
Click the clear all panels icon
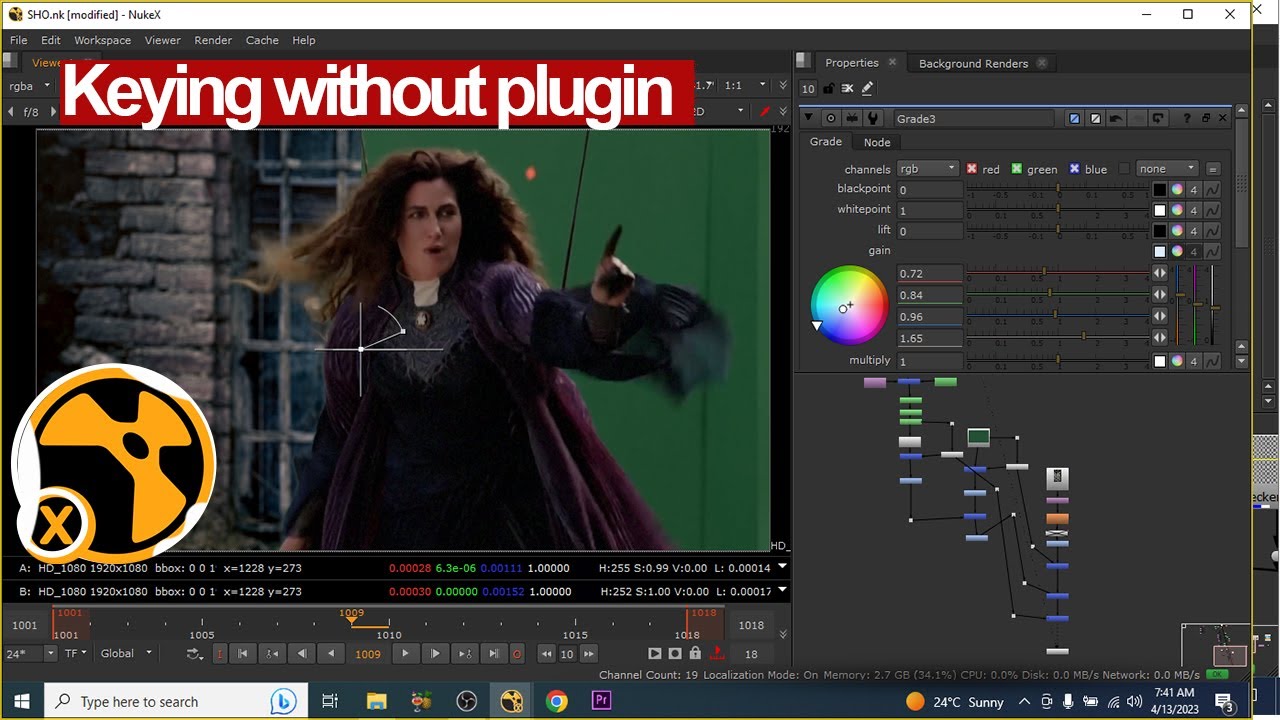click(x=848, y=88)
